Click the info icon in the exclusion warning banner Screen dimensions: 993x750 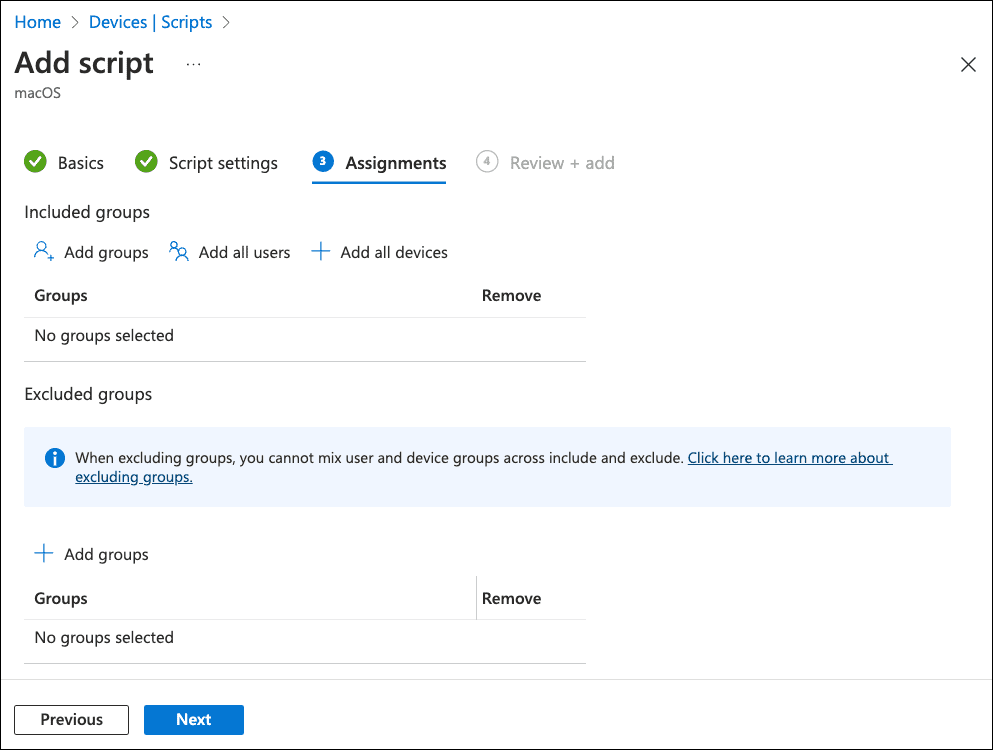(x=54, y=458)
